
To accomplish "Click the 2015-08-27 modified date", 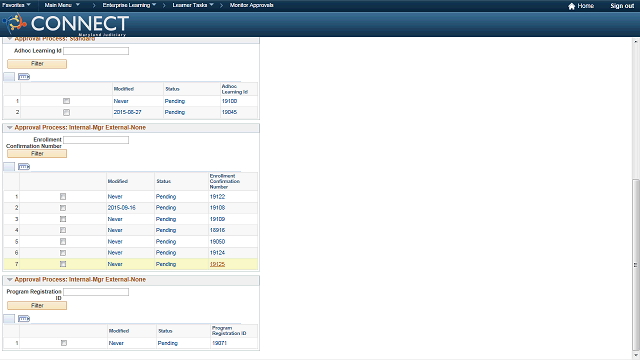I will 127,112.
